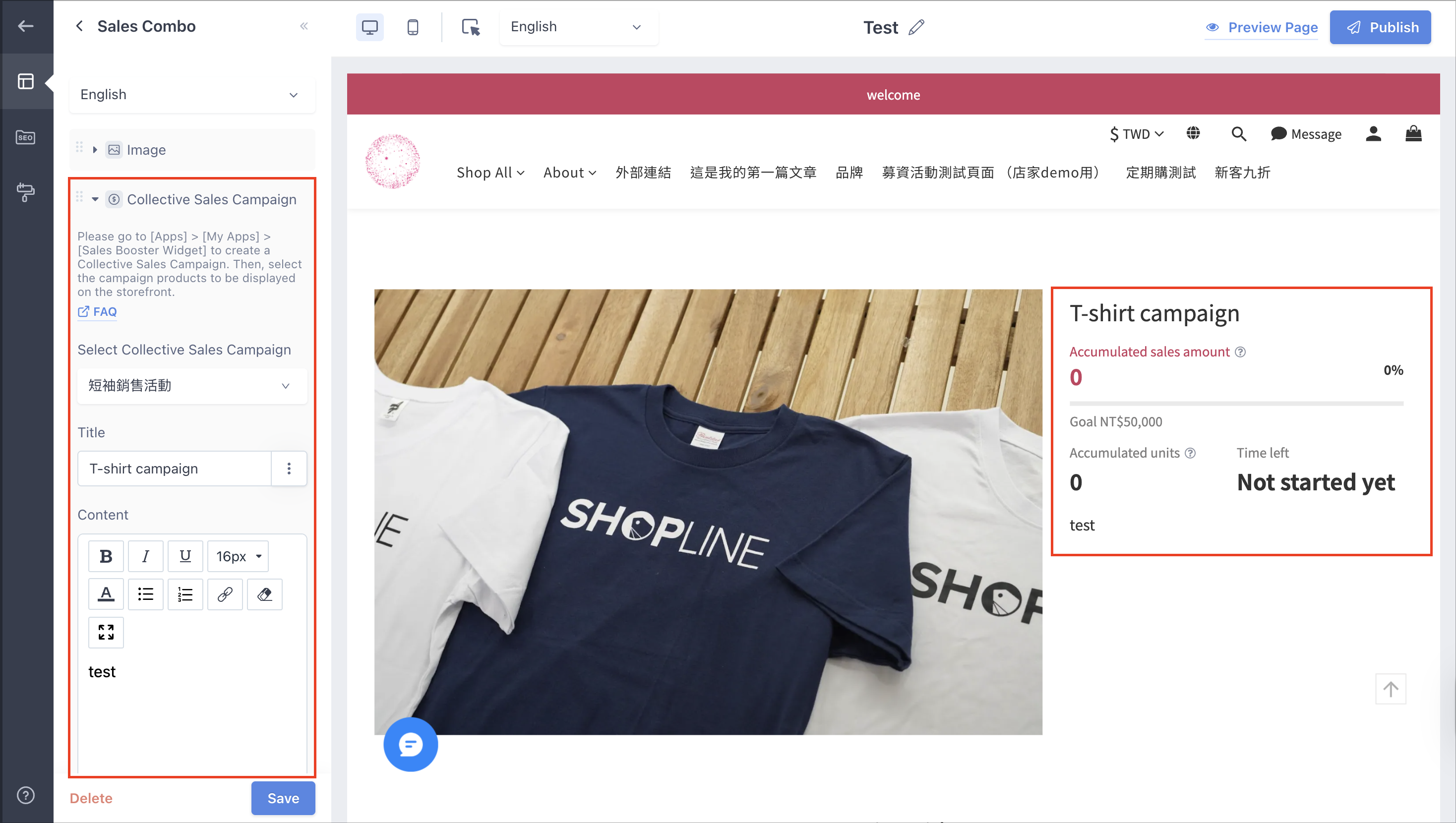This screenshot has width=1456, height=823.
Task: Expand the Image section
Action: tap(95, 150)
